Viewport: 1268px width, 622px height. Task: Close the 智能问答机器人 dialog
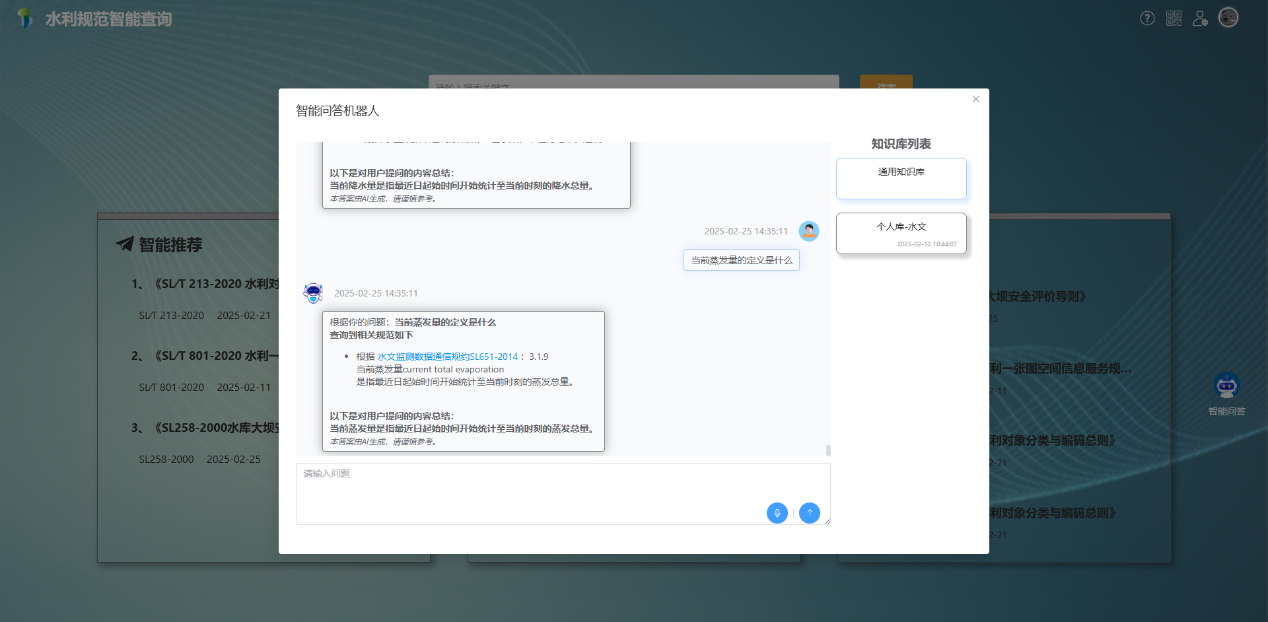click(976, 99)
